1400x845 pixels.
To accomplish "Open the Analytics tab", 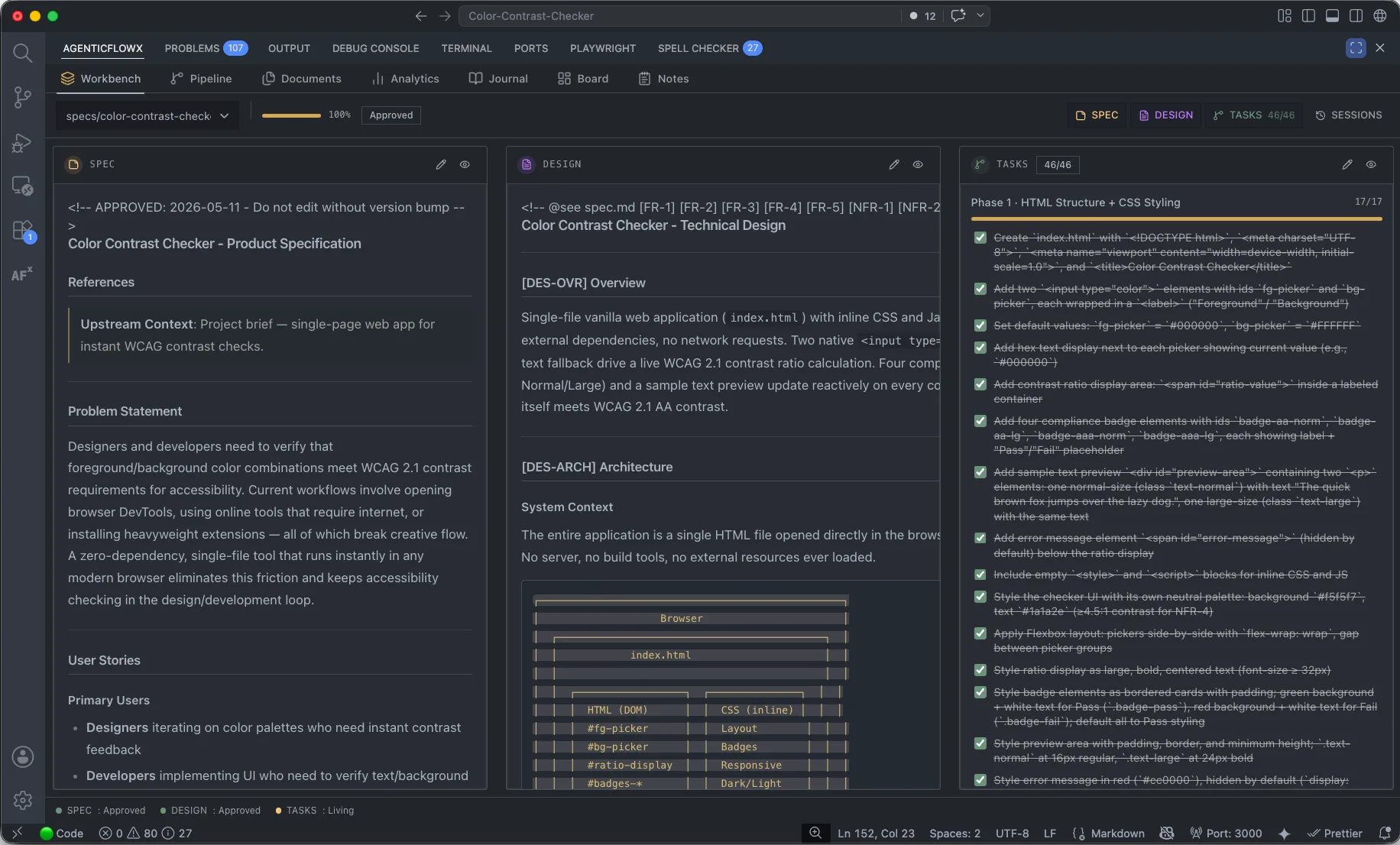I will [406, 79].
